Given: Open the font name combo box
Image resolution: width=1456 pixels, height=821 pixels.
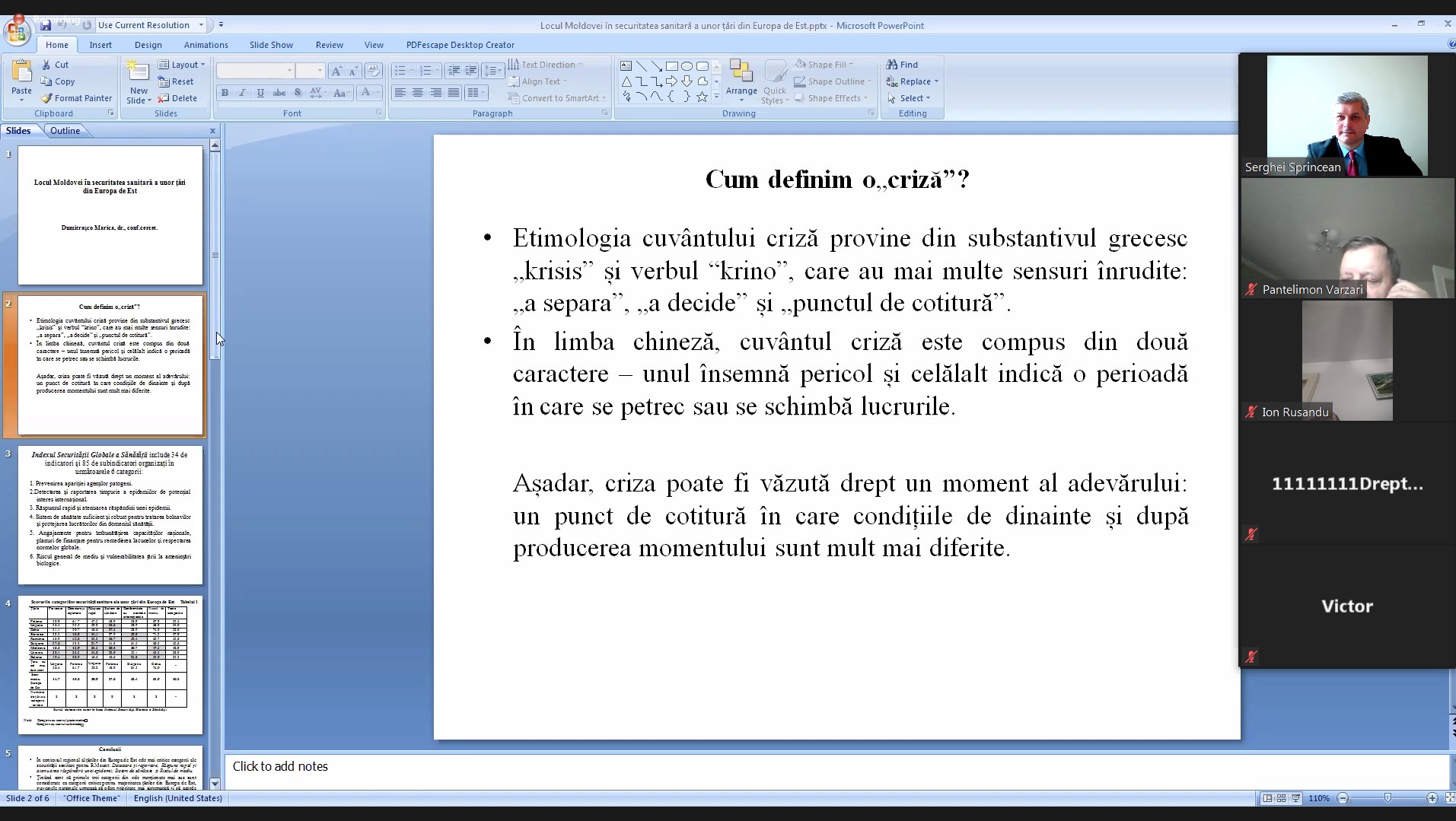Looking at the screenshot, I should point(255,71).
